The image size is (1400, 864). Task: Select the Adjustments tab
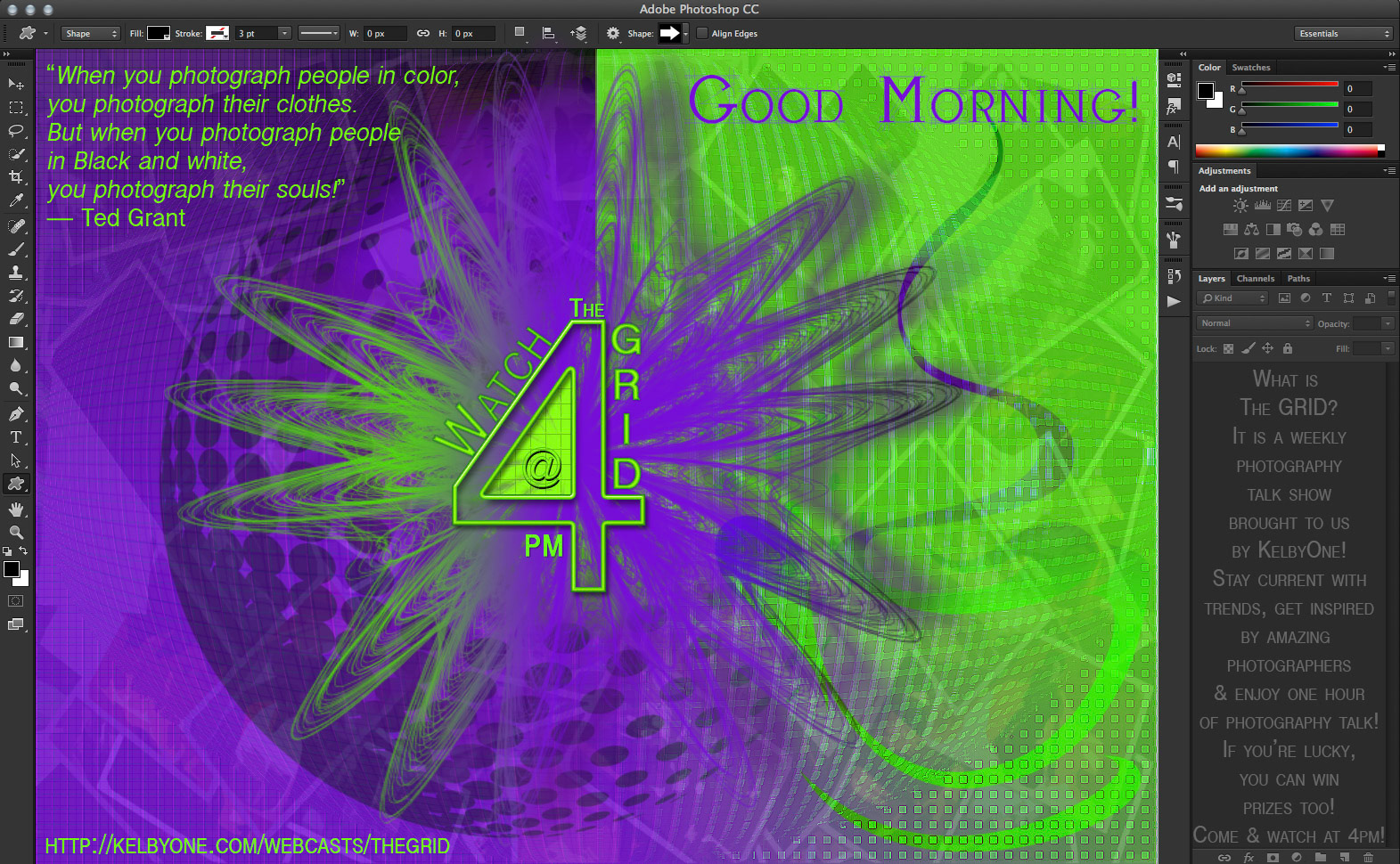1224,171
